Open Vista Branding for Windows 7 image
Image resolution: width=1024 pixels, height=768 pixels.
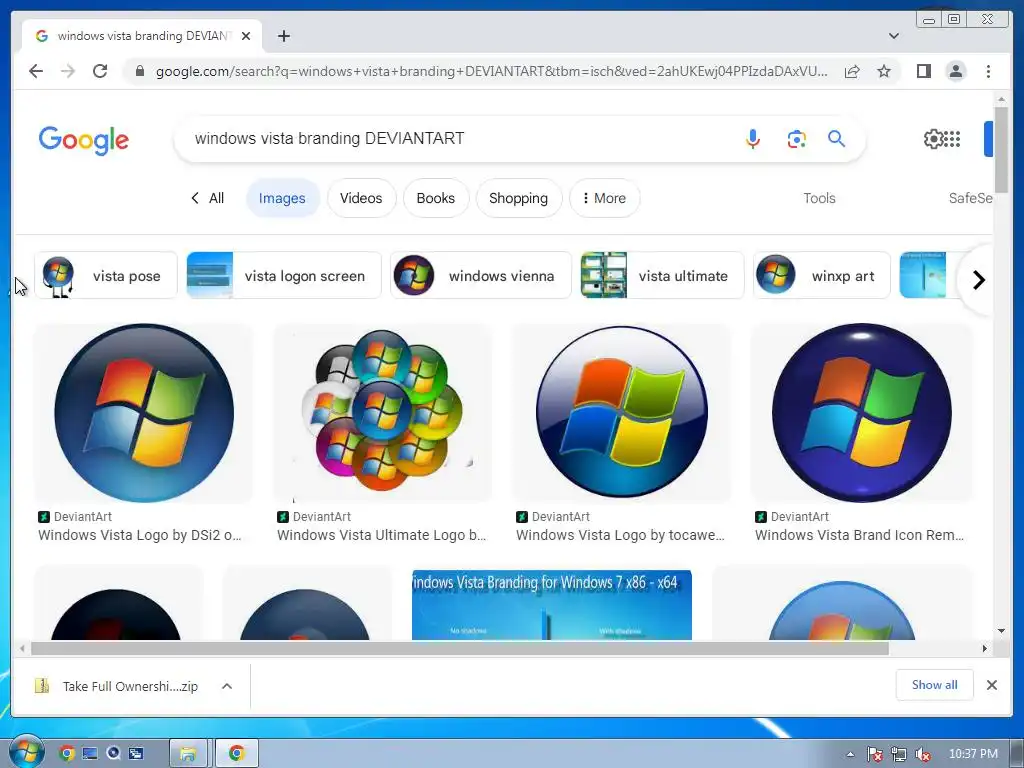[552, 605]
